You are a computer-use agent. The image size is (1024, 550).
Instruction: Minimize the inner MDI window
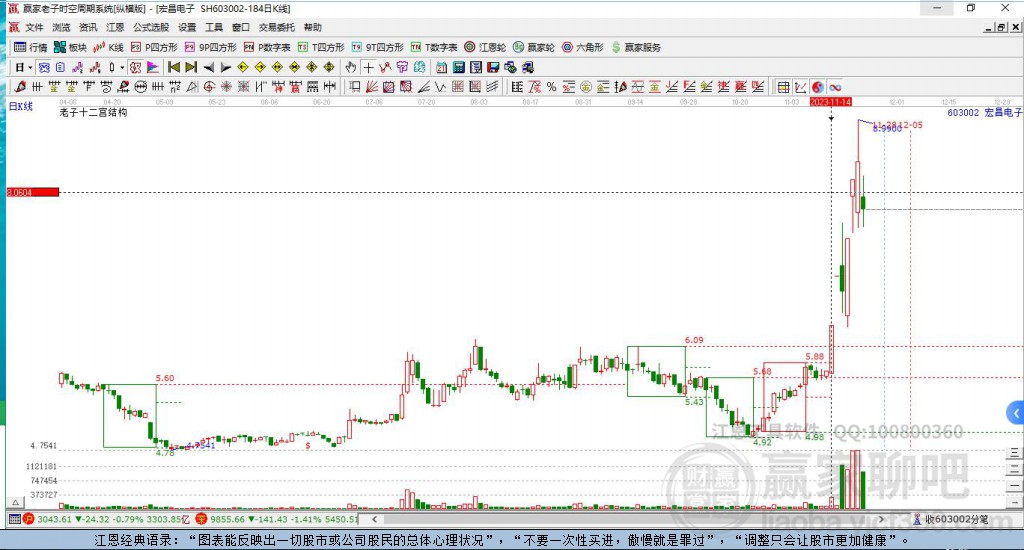[x=989, y=27]
